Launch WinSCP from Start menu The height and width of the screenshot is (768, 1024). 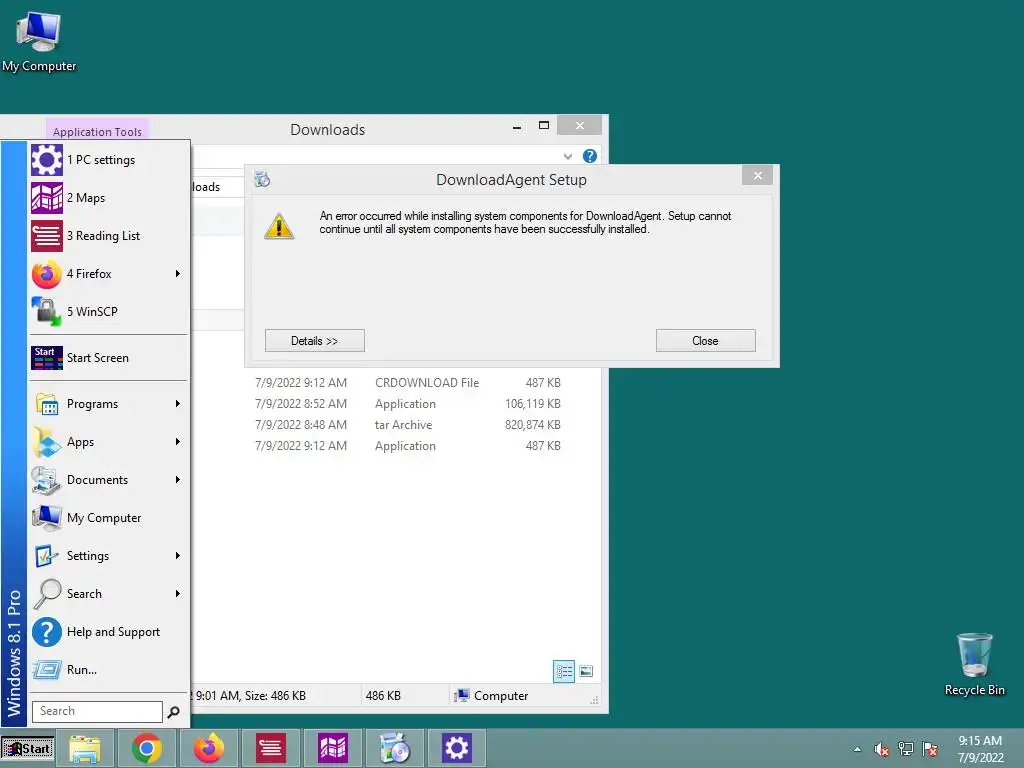click(109, 312)
